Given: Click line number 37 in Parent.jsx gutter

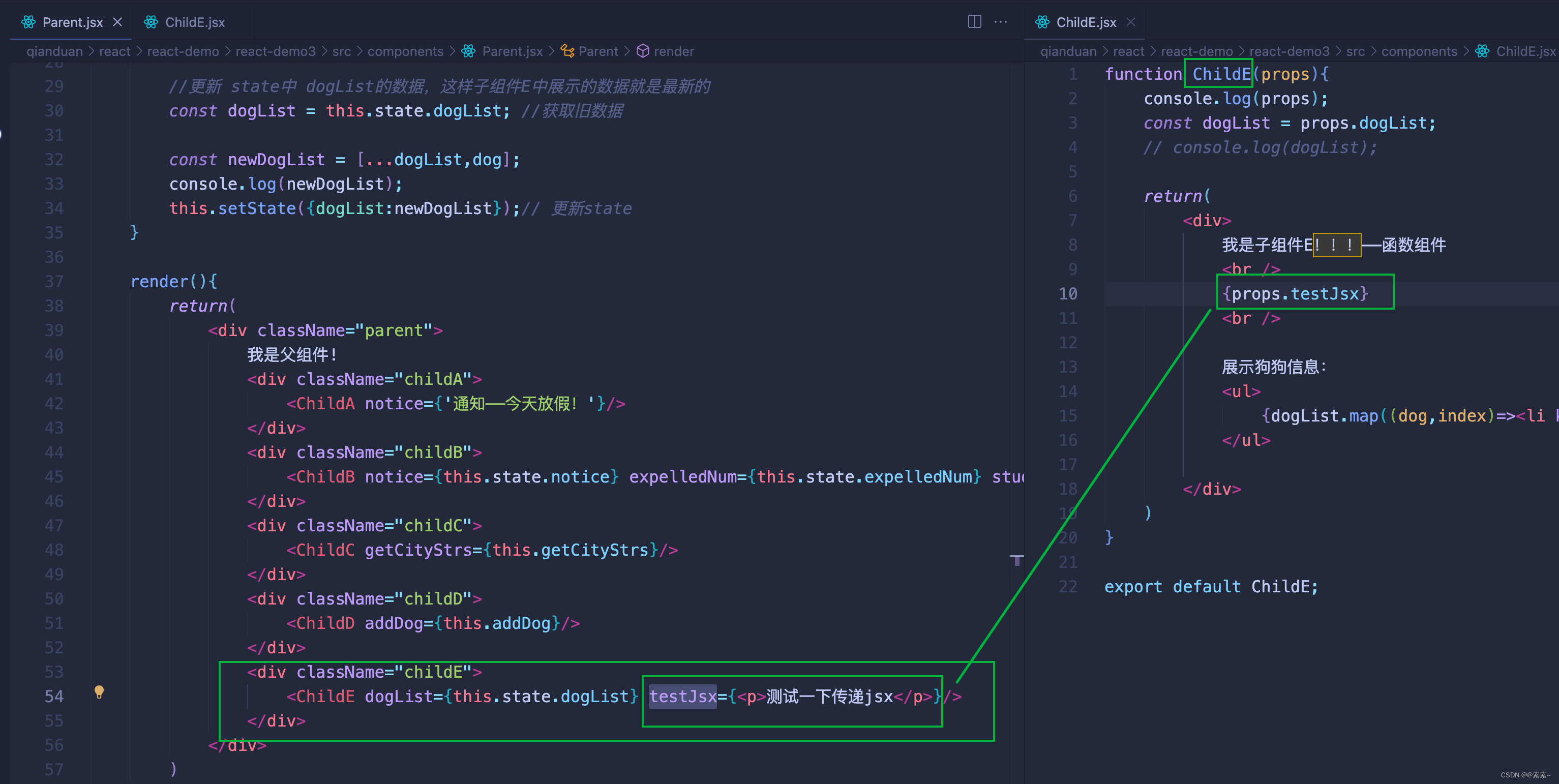Looking at the screenshot, I should [54, 281].
